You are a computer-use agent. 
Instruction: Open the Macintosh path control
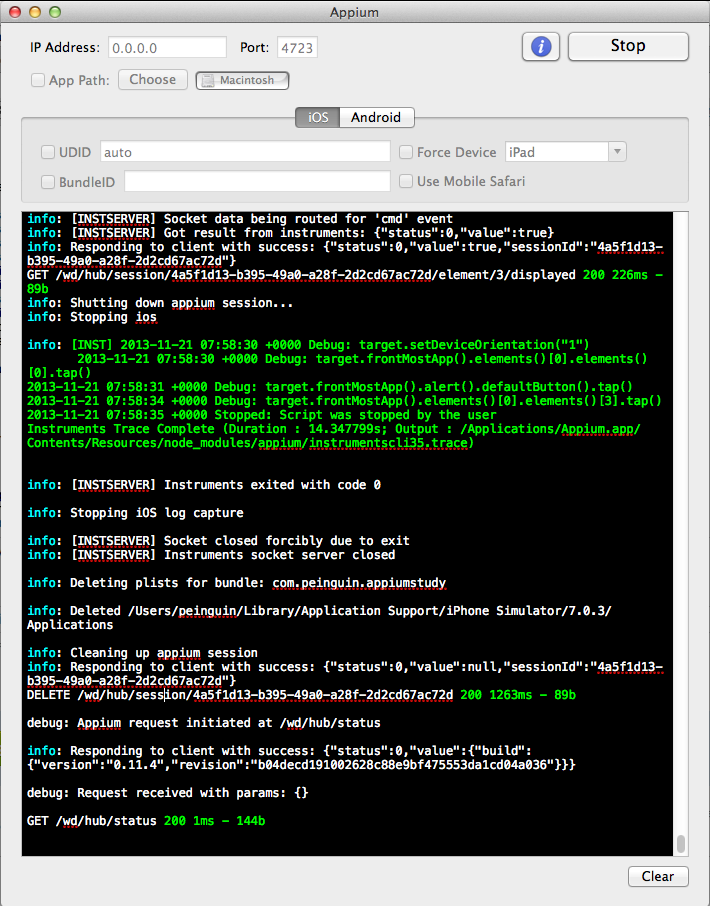pyautogui.click(x=242, y=80)
